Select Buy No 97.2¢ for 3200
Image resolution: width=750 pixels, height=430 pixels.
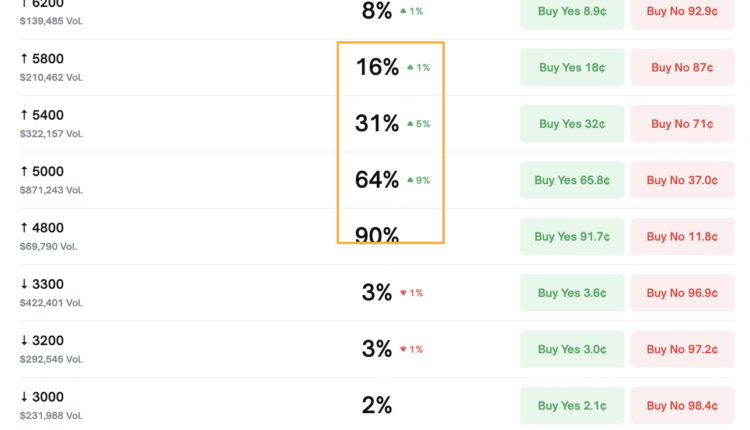pyautogui.click(x=682, y=349)
